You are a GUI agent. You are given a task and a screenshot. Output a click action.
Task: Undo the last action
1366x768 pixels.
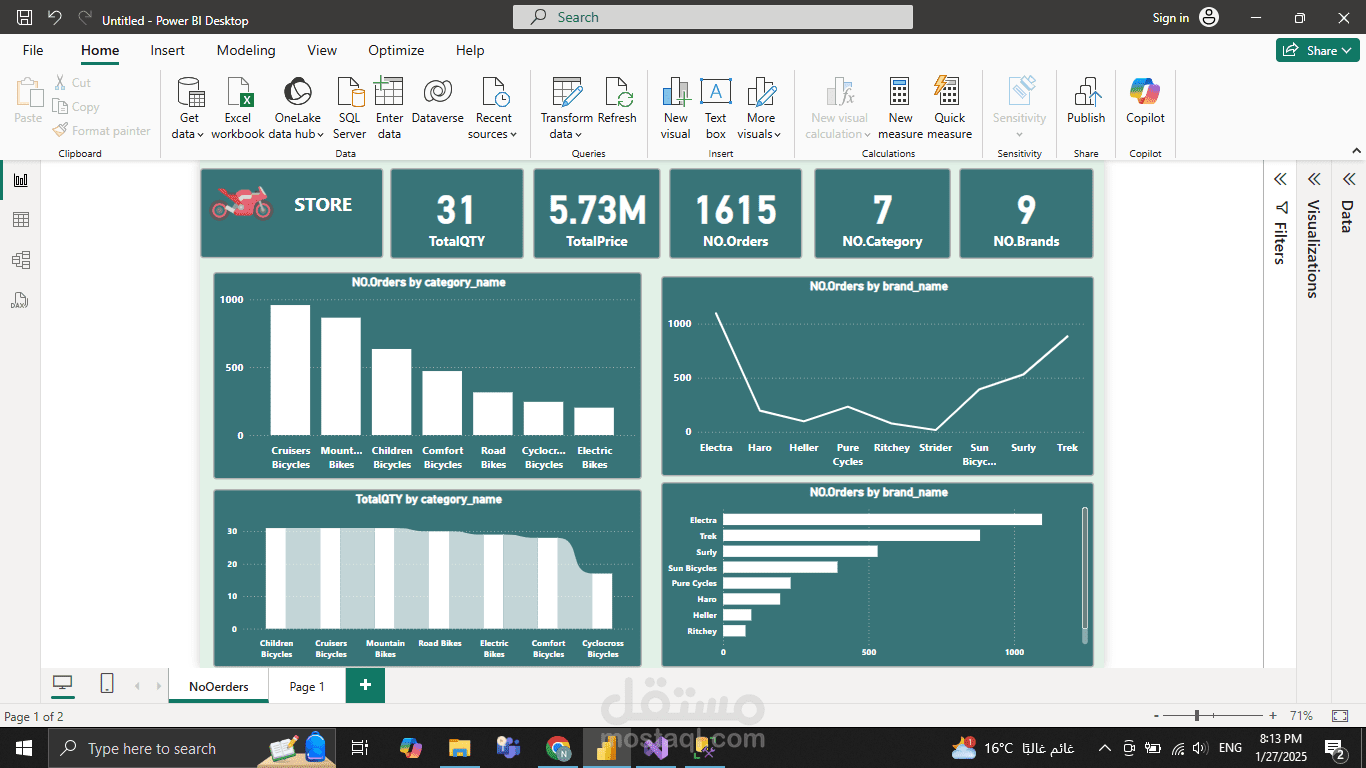pyautogui.click(x=54, y=18)
